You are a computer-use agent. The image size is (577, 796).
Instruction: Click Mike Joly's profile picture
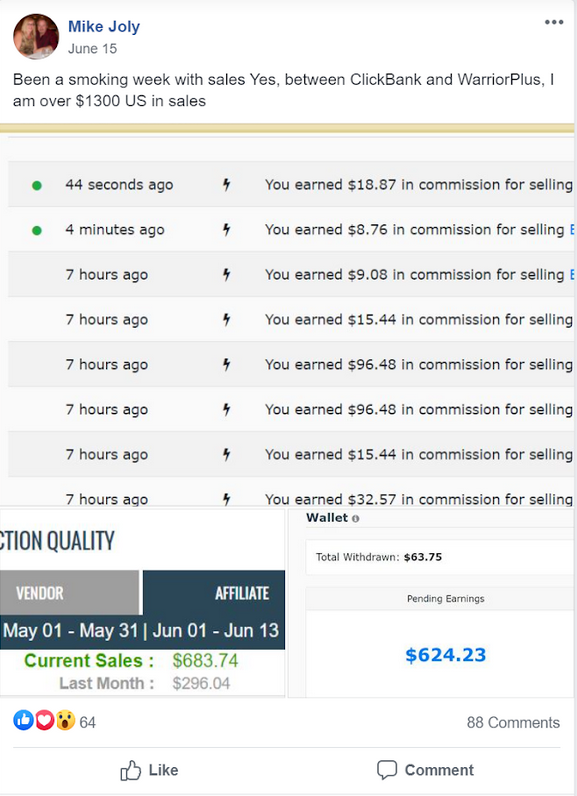point(36,37)
